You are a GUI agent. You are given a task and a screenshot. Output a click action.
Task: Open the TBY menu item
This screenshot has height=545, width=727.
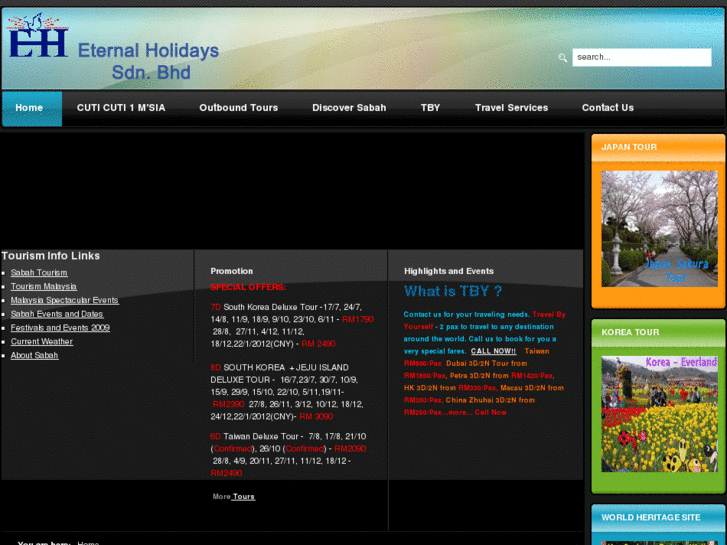(430, 108)
